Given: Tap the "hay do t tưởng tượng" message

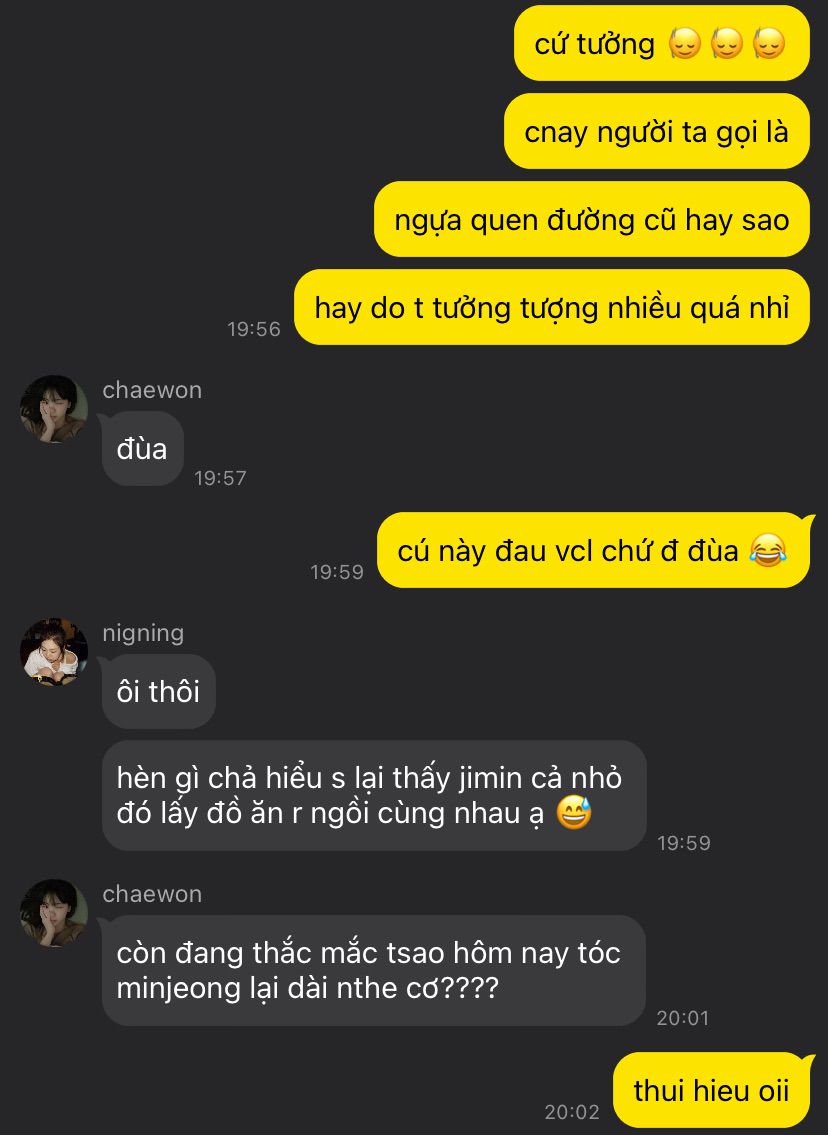Looking at the screenshot, I should click(552, 308).
